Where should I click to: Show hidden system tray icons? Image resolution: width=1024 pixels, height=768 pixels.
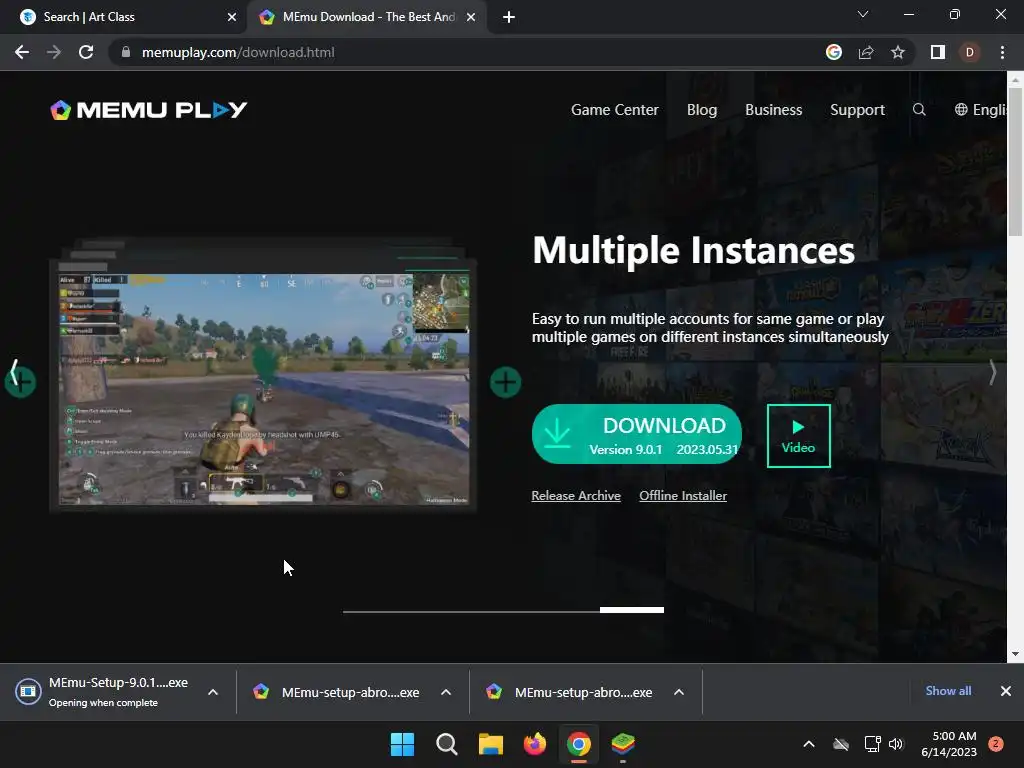[808, 744]
